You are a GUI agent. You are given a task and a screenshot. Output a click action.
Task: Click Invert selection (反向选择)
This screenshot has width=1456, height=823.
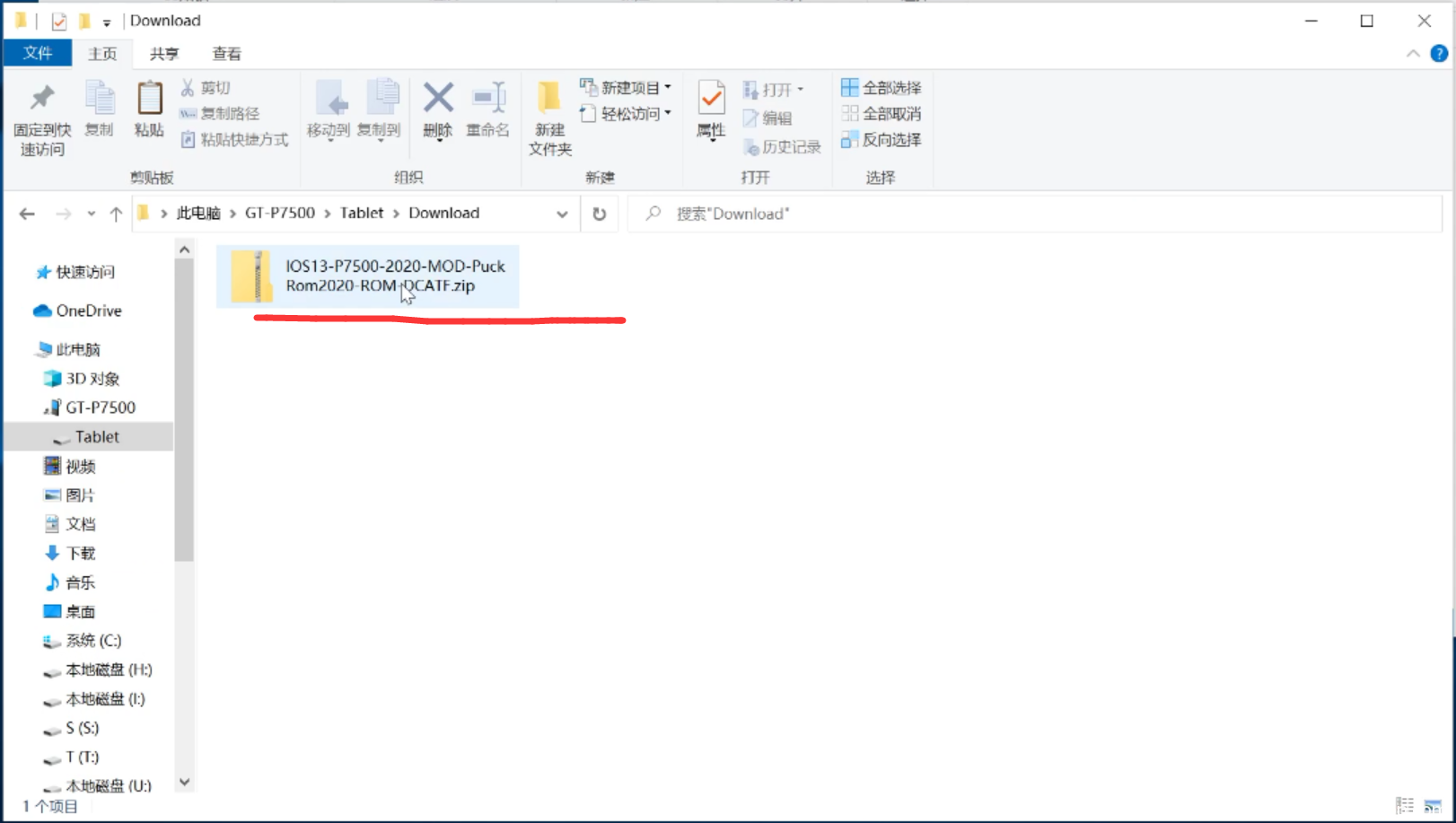point(881,140)
